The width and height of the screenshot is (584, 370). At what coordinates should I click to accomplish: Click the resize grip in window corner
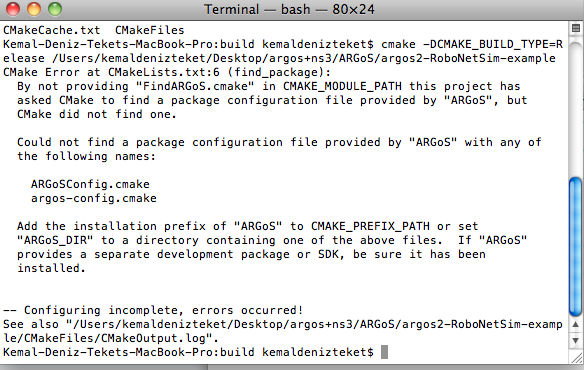click(577, 358)
